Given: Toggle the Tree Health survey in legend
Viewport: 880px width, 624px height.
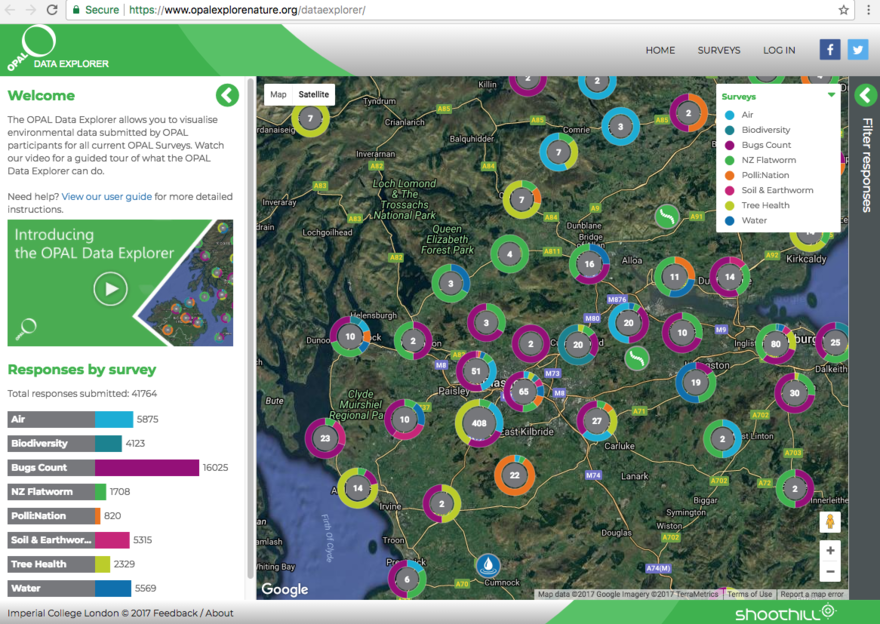Looking at the screenshot, I should (757, 205).
